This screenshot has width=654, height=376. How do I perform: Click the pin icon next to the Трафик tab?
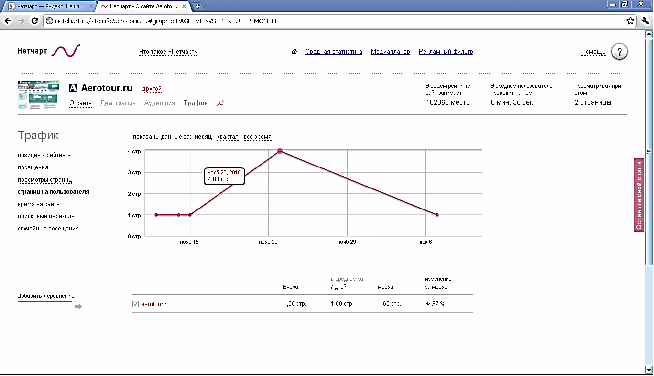[220, 103]
